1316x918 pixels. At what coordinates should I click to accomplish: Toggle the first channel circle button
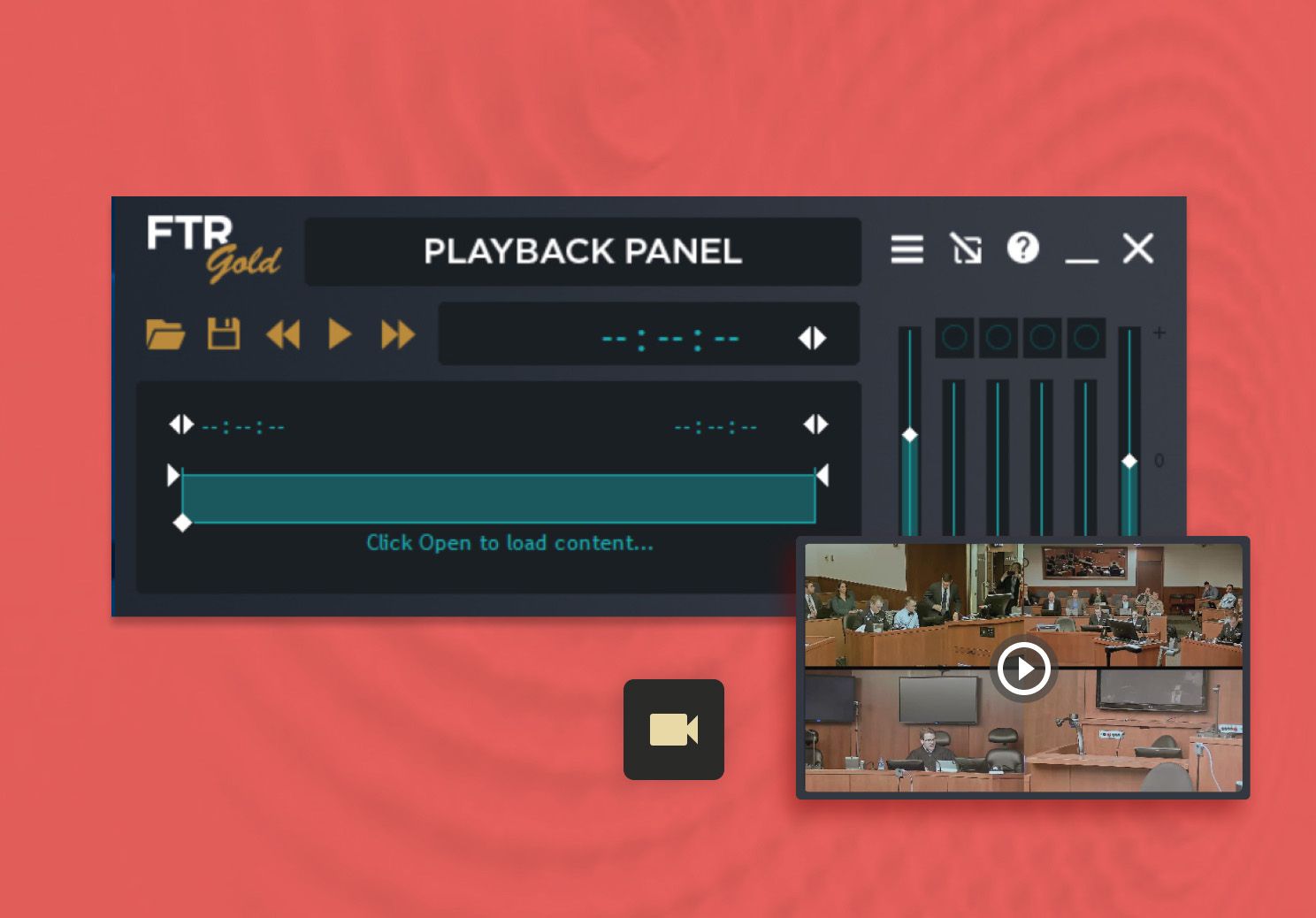954,337
